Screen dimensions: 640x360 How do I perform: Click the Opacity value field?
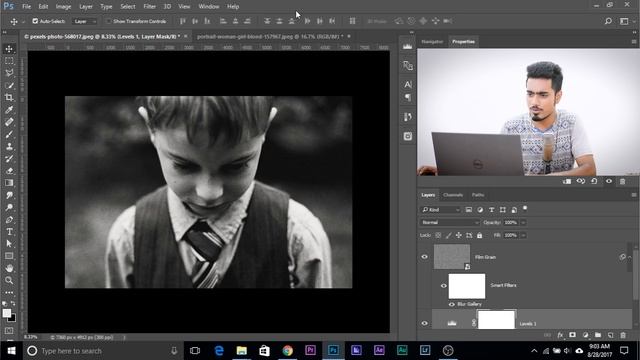(x=511, y=222)
